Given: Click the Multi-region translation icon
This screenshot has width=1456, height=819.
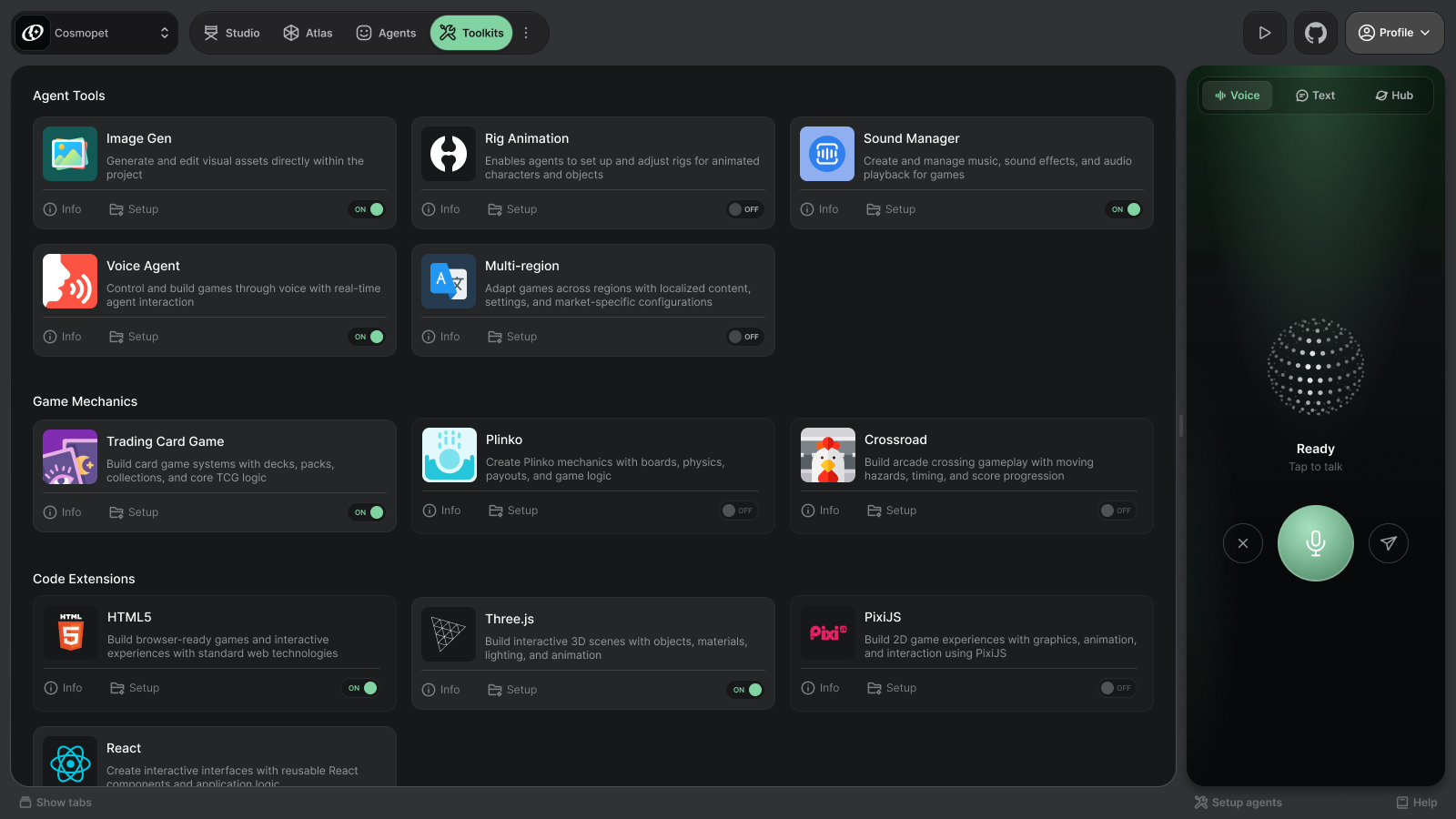Looking at the screenshot, I should coord(449,281).
